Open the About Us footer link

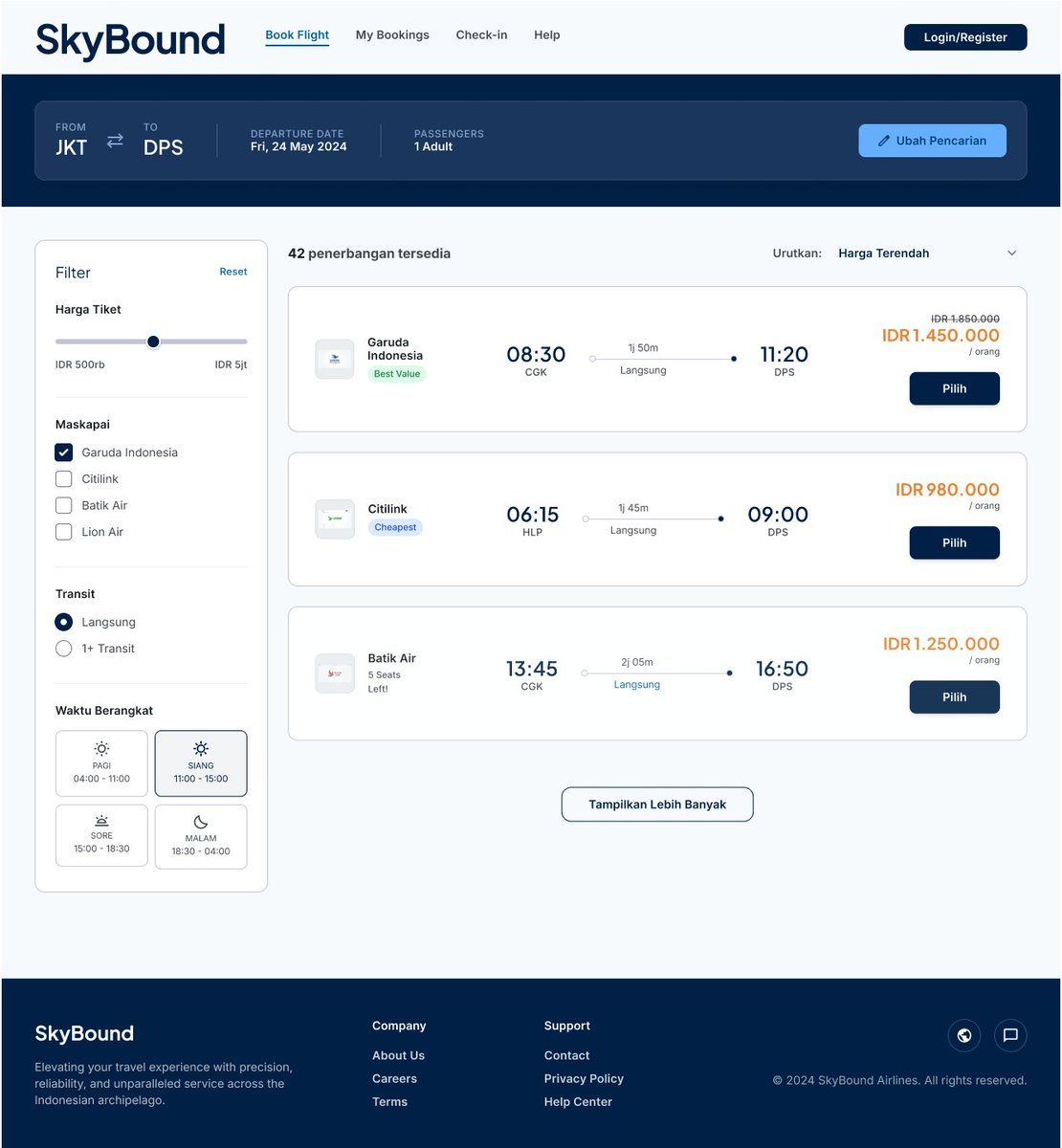coord(398,1055)
